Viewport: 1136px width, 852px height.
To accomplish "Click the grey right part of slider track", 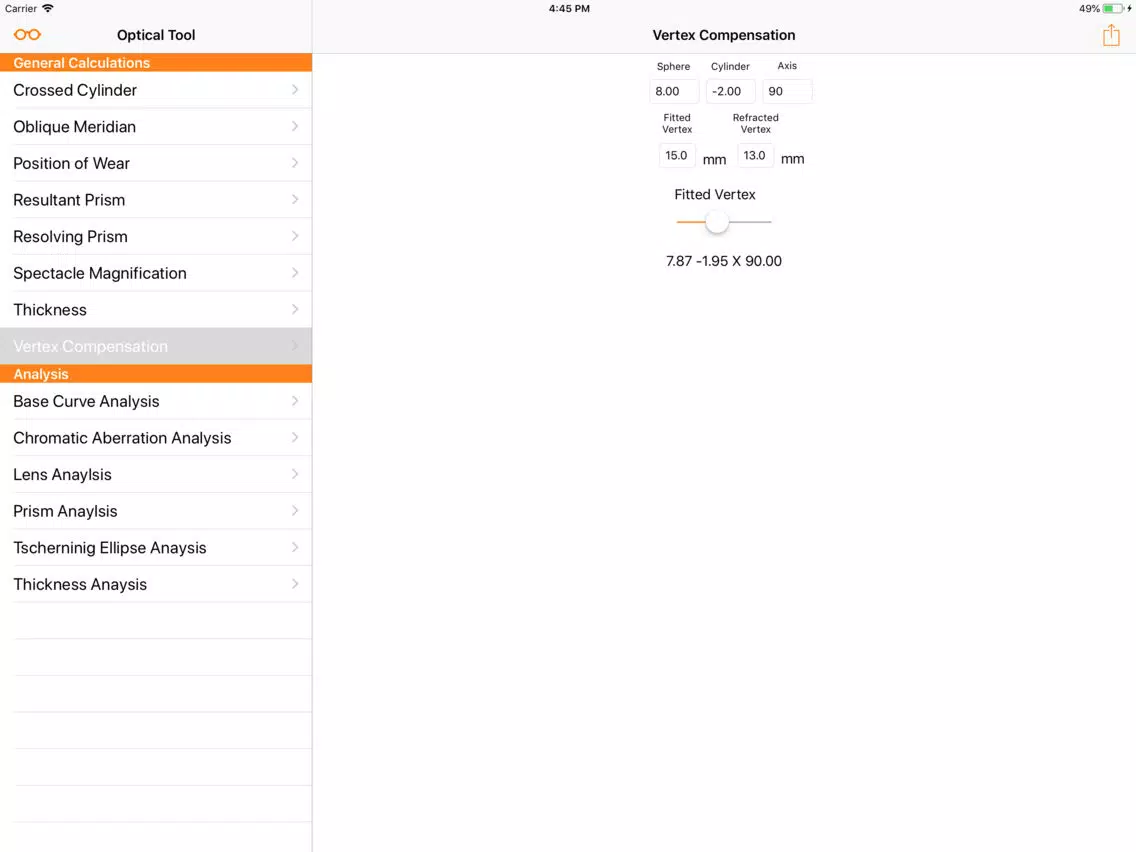I will (x=750, y=222).
